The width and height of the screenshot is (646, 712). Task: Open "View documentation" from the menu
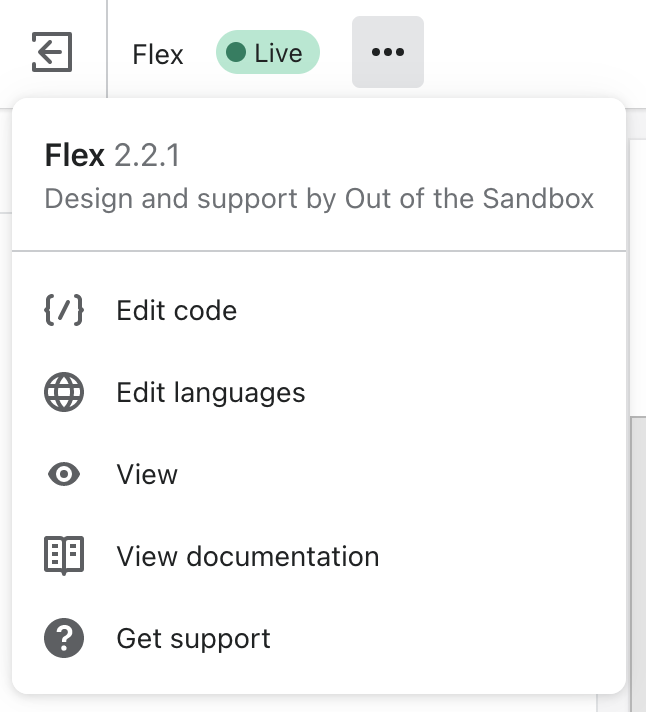coord(248,556)
